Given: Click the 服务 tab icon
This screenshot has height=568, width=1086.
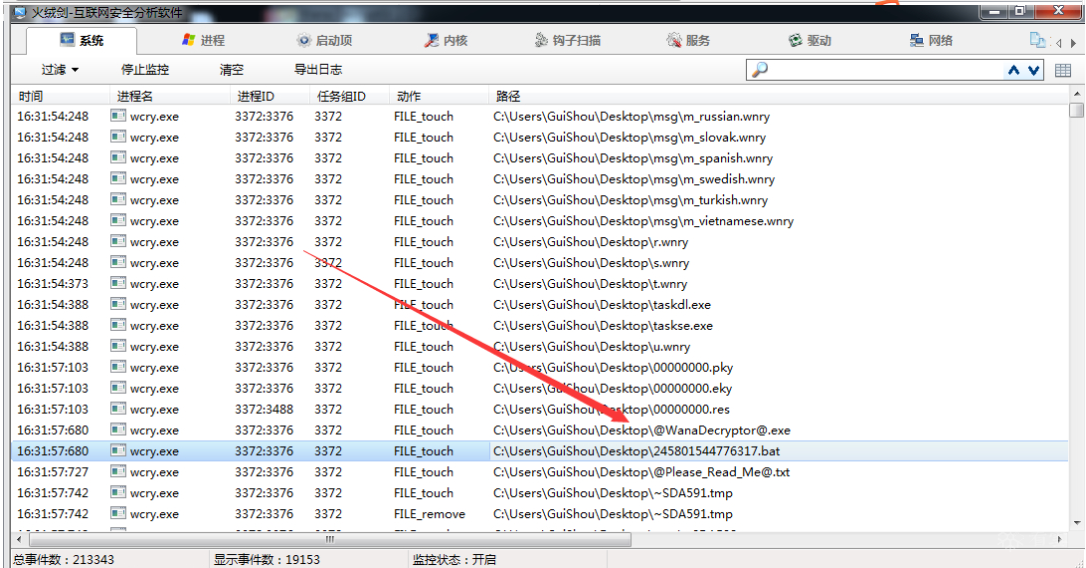Looking at the screenshot, I should (x=674, y=40).
